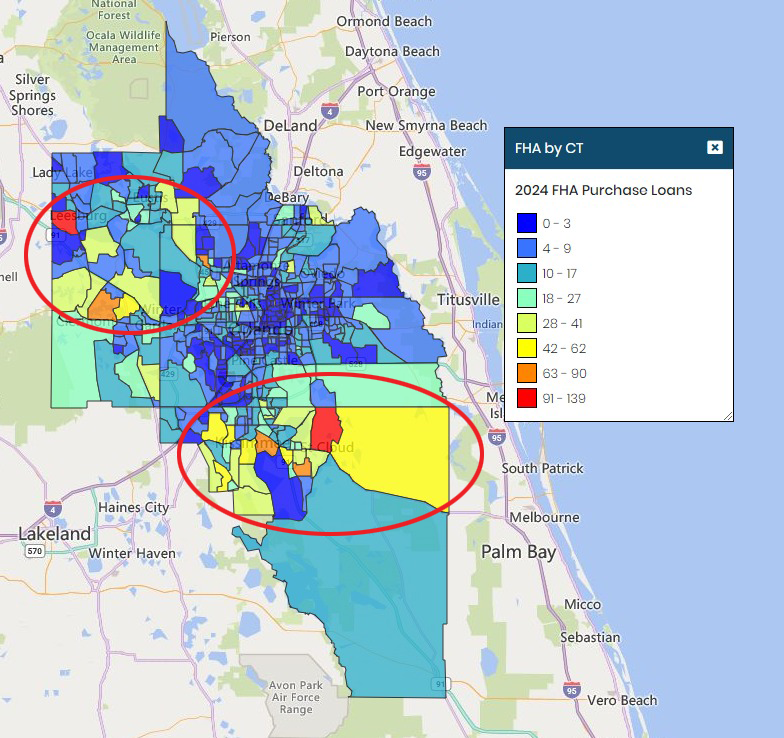The image size is (784, 738).
Task: Click the teal 10 - 17 legend swatch
Action: 526,273
